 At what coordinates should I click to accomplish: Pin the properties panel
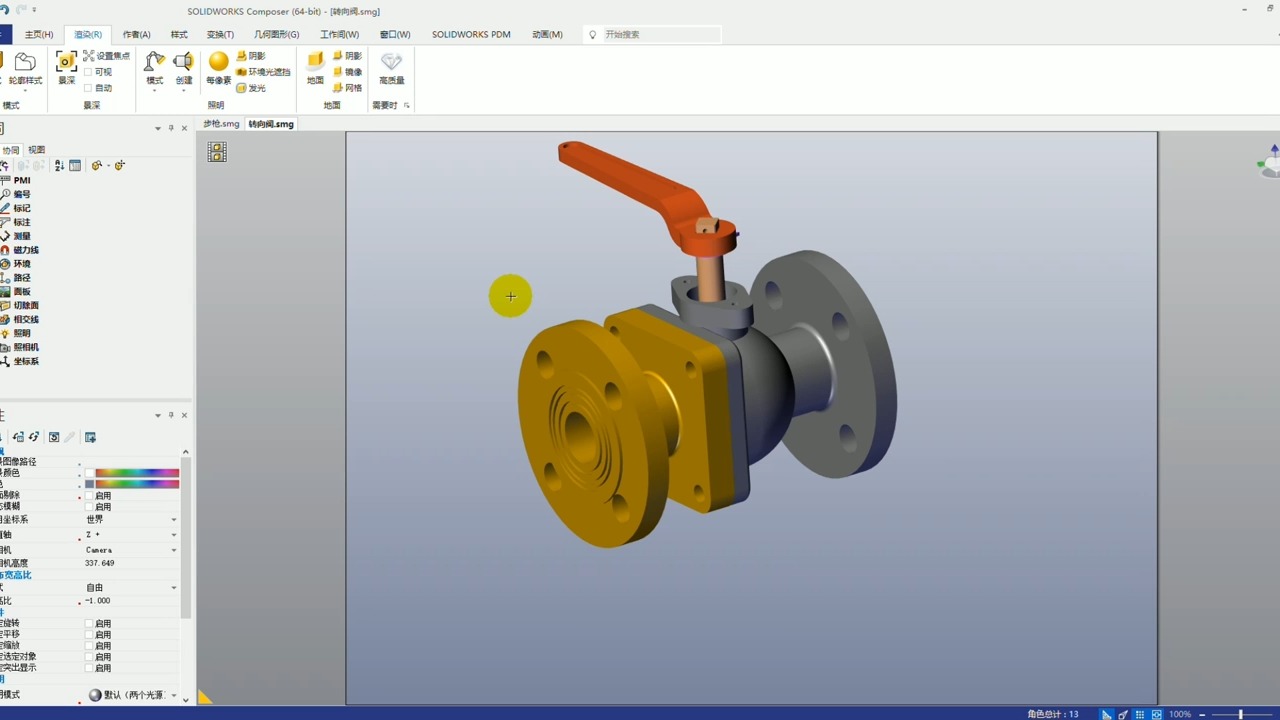[x=171, y=415]
